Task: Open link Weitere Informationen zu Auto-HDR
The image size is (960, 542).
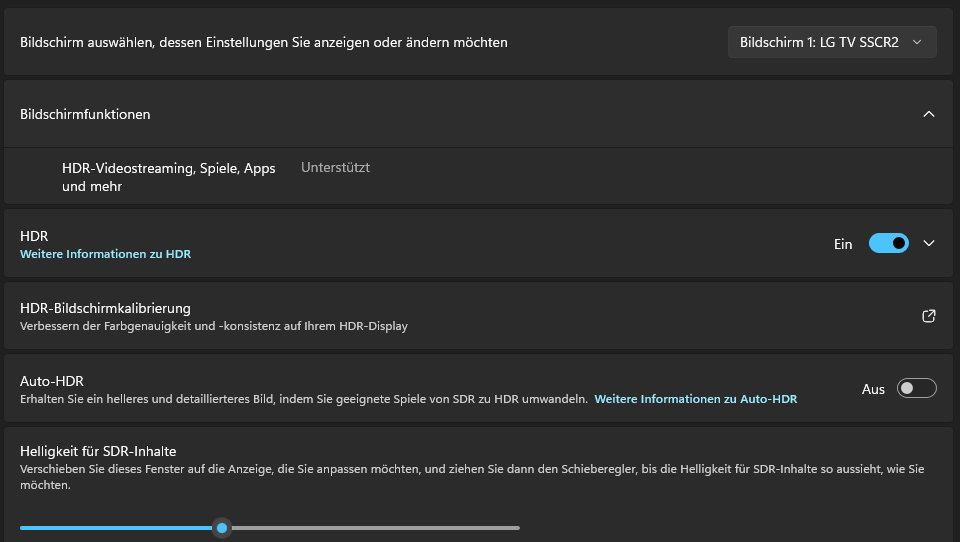Action: point(696,399)
